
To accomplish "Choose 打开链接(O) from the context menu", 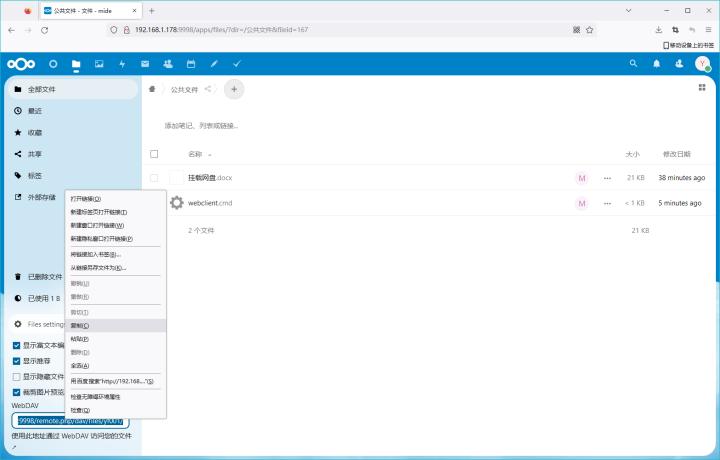I will (x=116, y=199).
